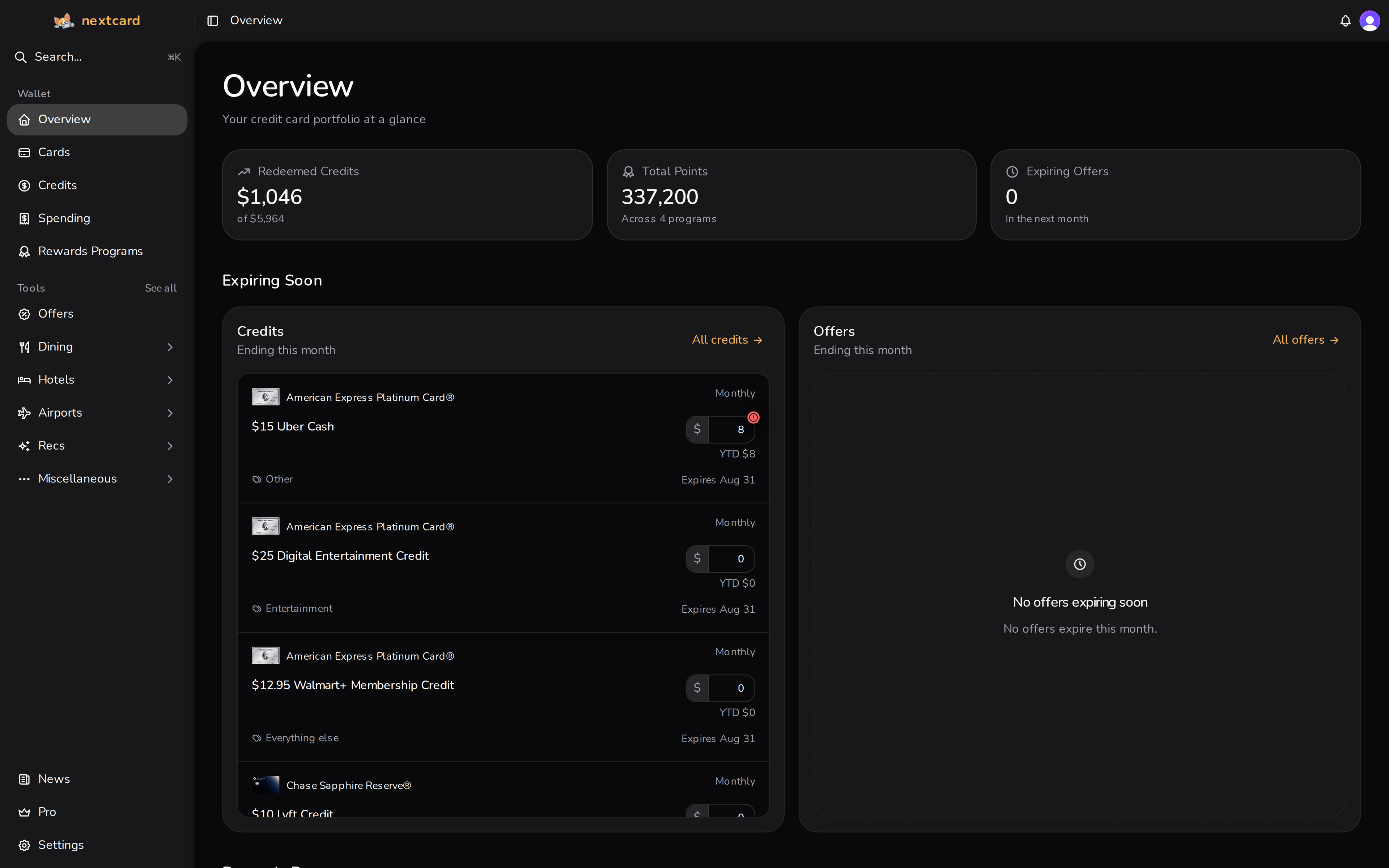Click the Rewards Programs ribbon icon
Viewport: 1389px width, 868px height.
(24, 251)
